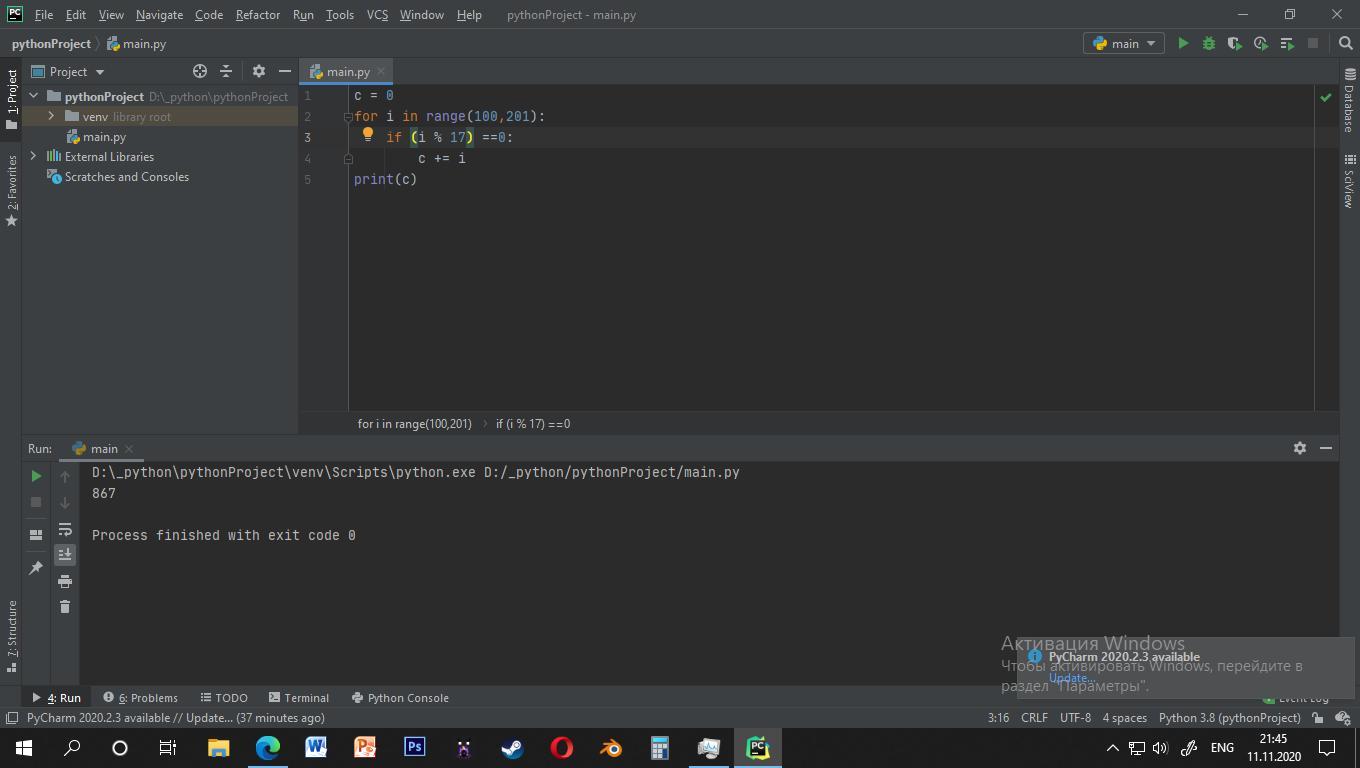
Task: Open Search Everywhere magnifier icon
Action: click(x=1346, y=43)
